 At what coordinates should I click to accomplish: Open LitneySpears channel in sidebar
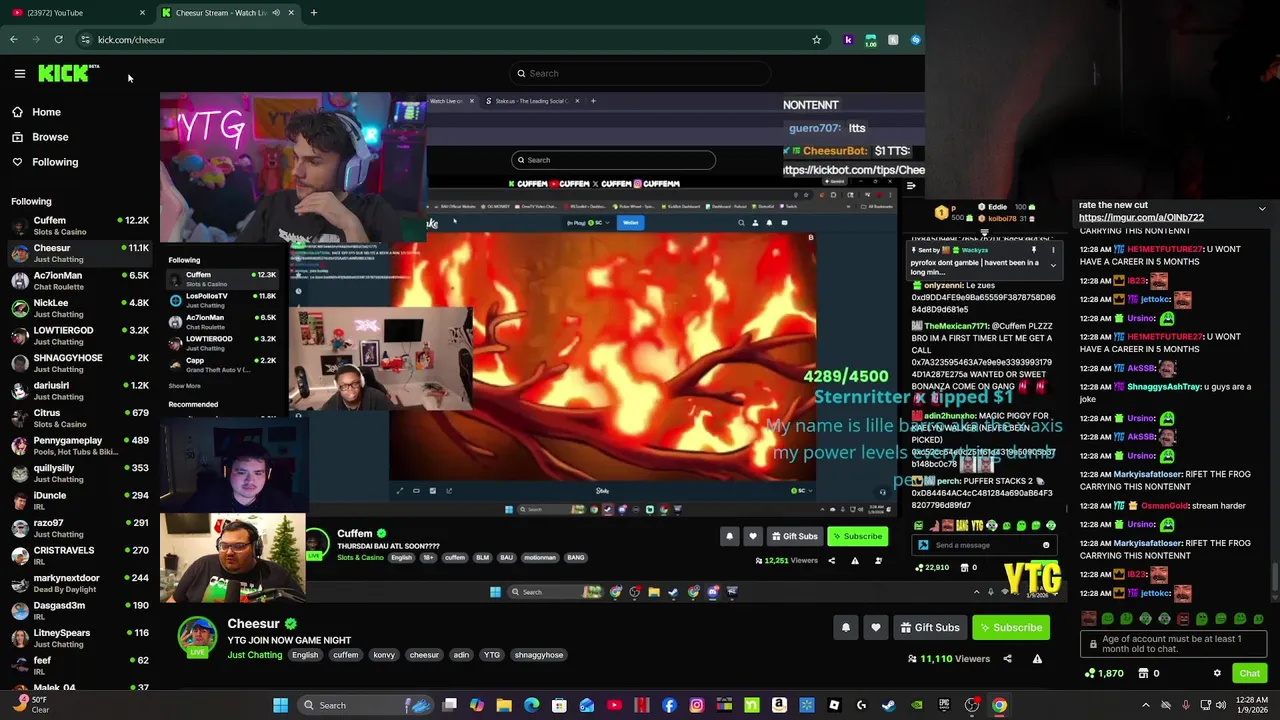[80, 638]
